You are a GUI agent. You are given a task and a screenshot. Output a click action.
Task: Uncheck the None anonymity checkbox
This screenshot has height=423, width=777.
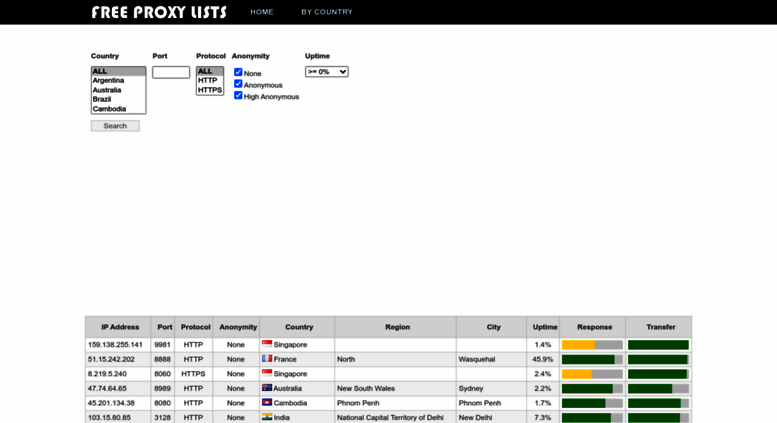tap(238, 72)
